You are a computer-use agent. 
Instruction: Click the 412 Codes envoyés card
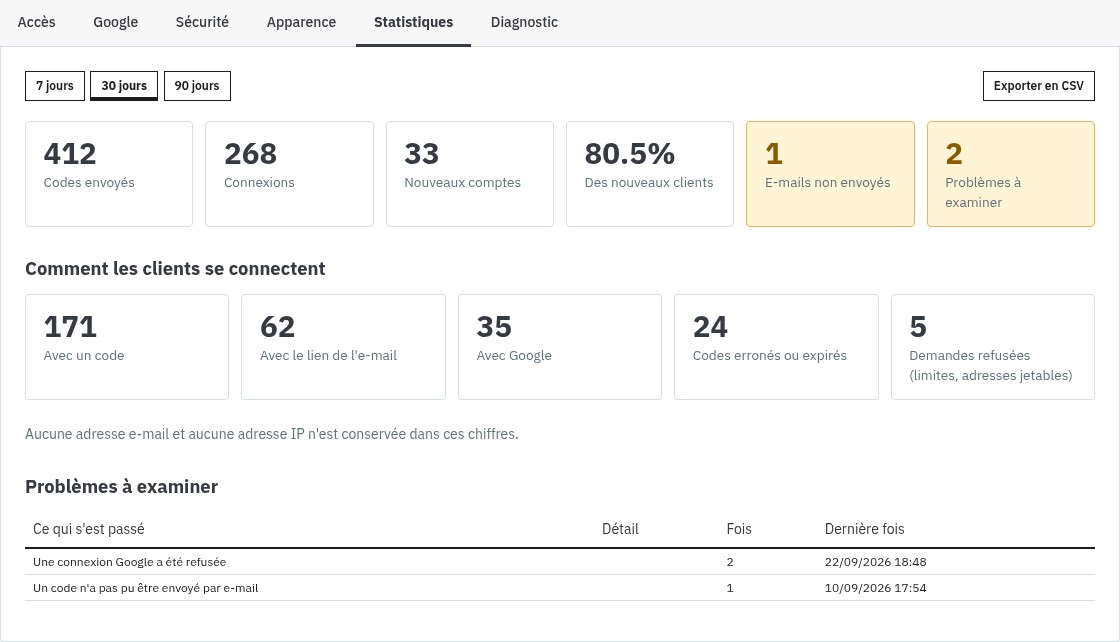coord(109,174)
